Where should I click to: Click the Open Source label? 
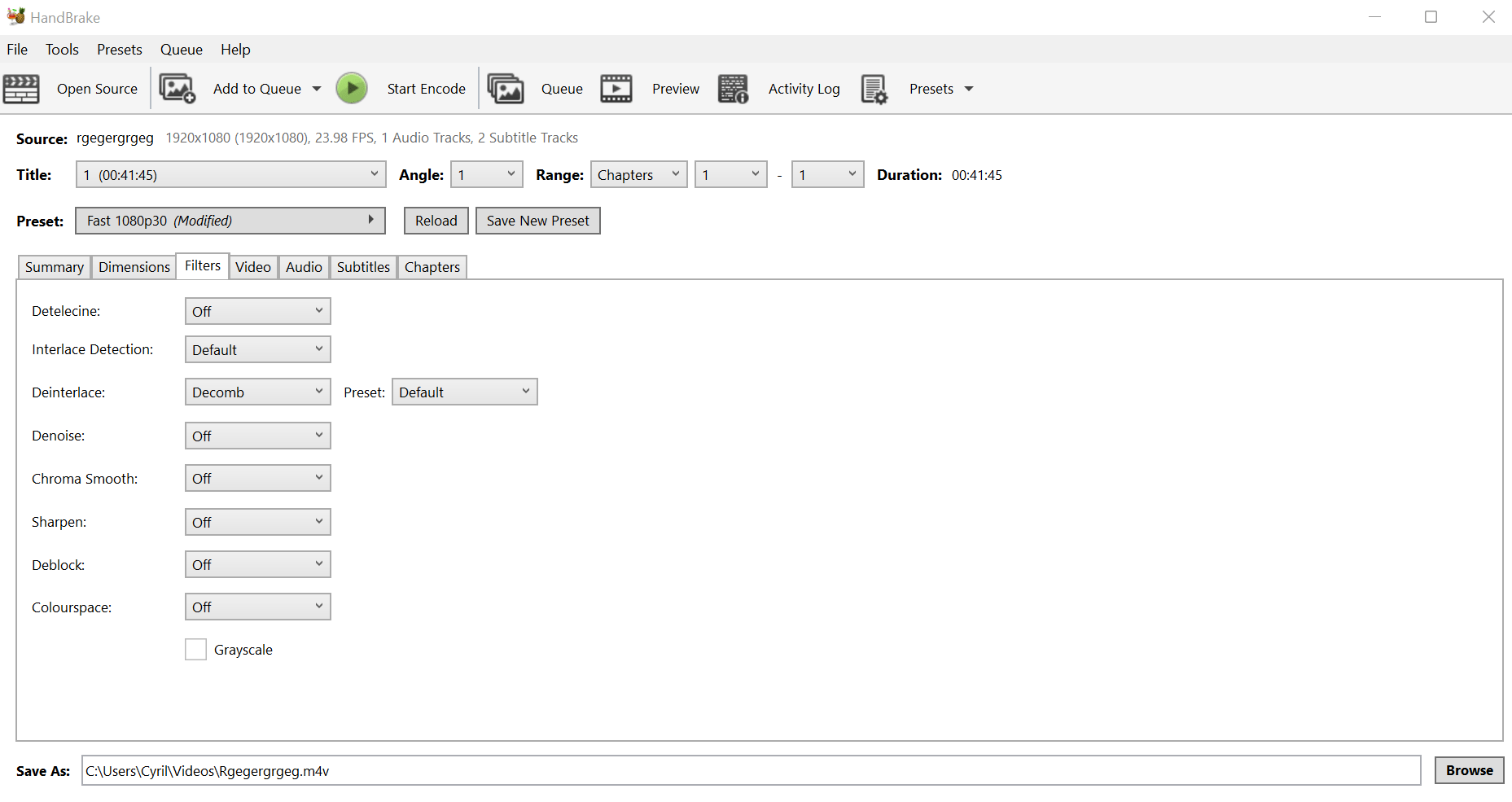coord(97,89)
